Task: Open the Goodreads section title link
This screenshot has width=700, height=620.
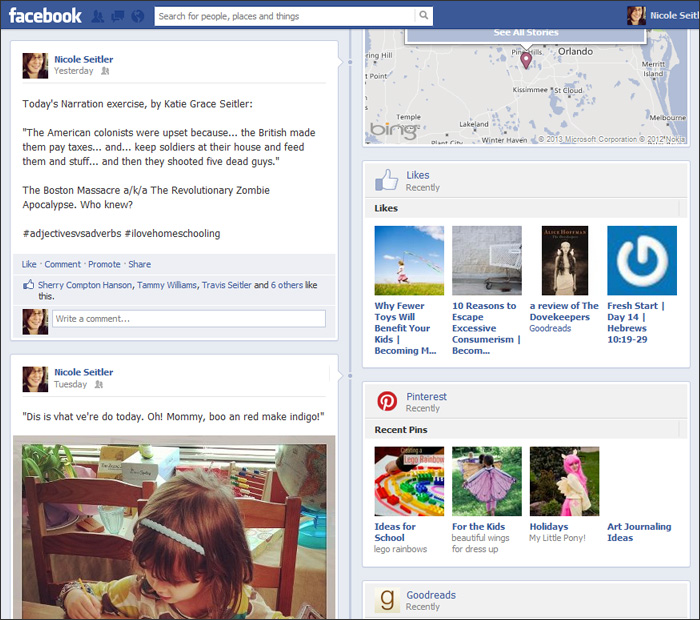Action: point(431,595)
